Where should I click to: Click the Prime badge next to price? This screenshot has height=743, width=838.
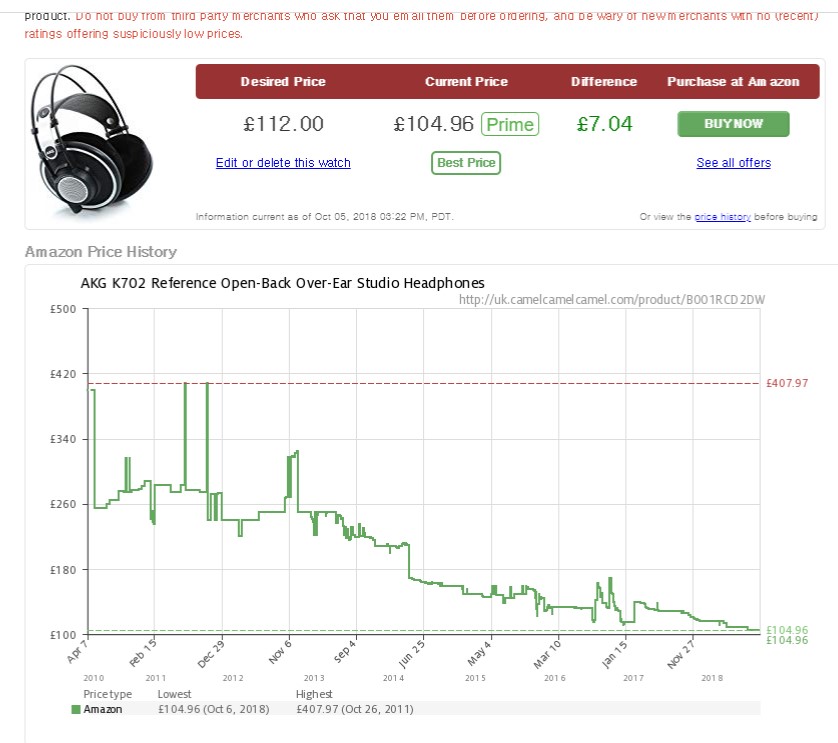(x=510, y=124)
